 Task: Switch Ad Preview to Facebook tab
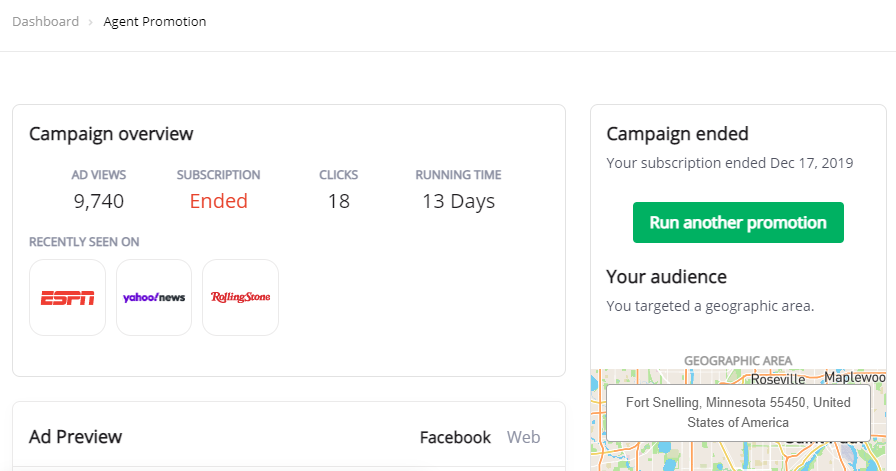(x=455, y=437)
